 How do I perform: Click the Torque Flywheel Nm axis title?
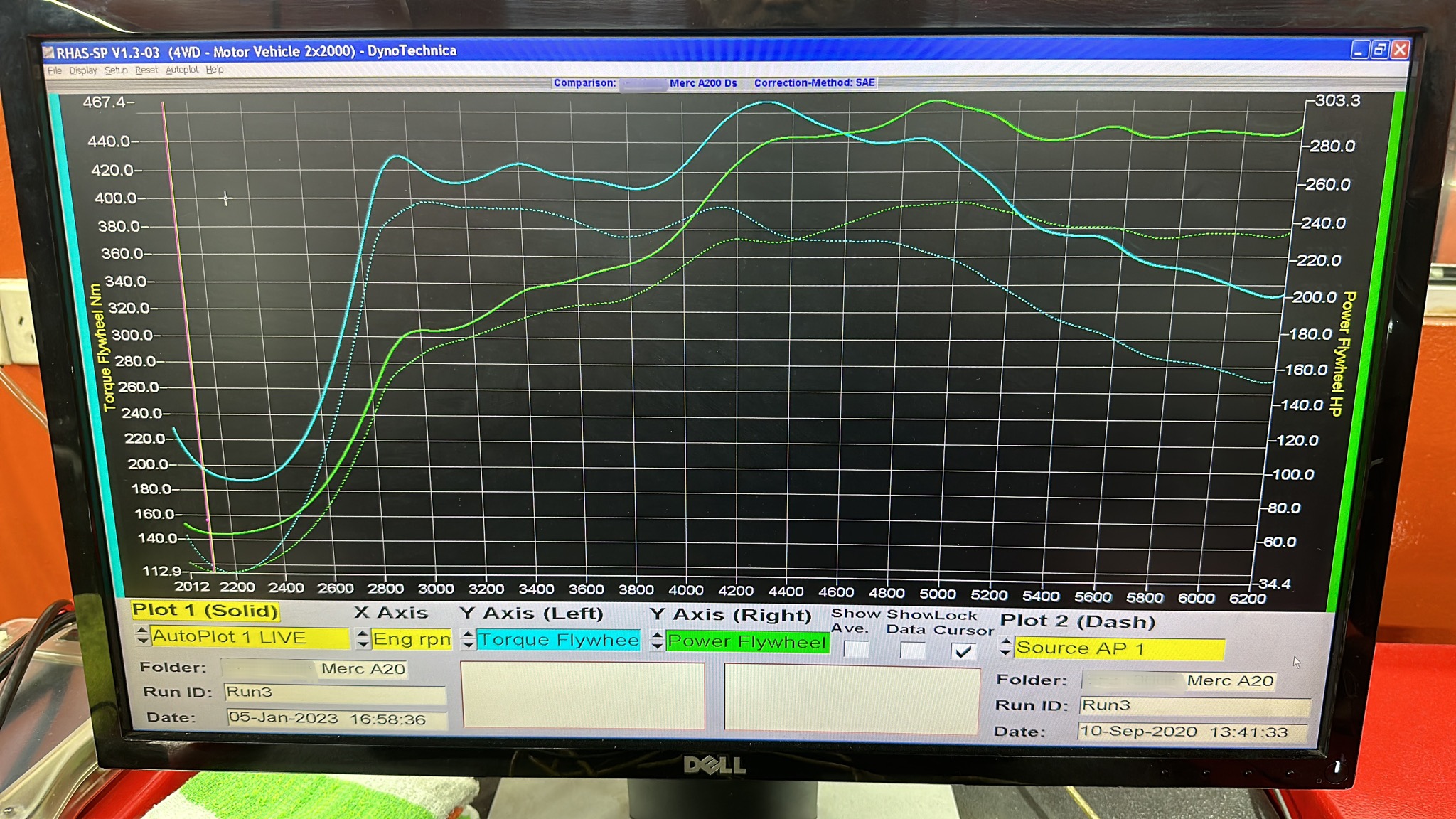(x=102, y=348)
